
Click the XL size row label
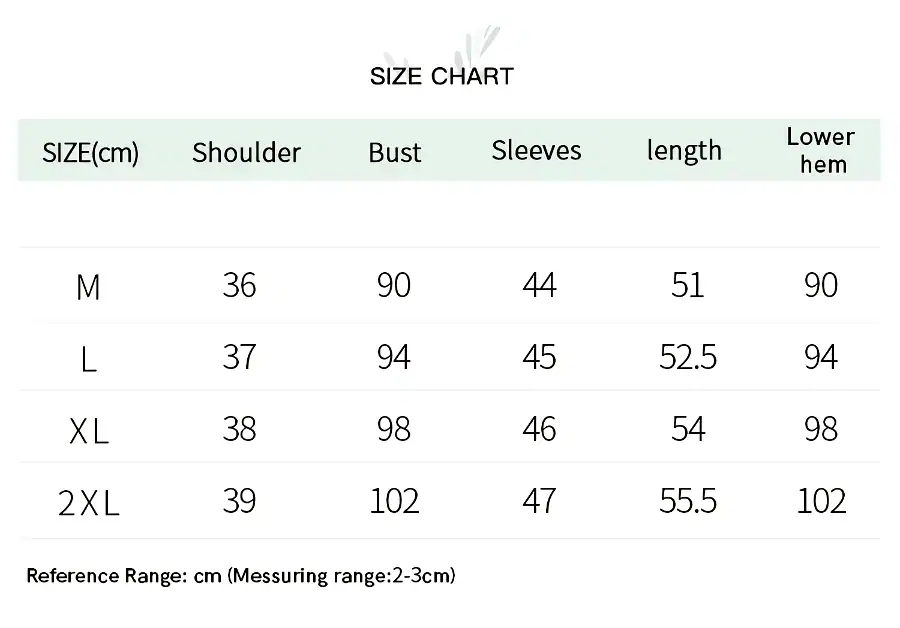pyautogui.click(x=89, y=432)
